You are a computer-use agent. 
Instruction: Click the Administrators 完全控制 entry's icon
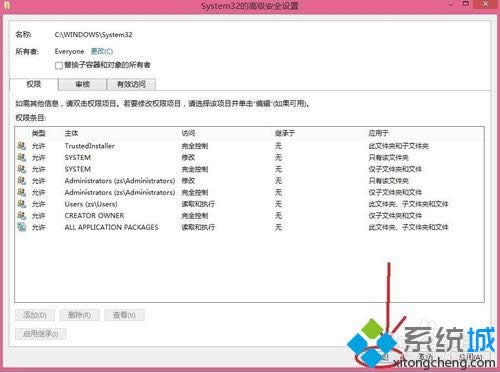pyautogui.click(x=22, y=192)
